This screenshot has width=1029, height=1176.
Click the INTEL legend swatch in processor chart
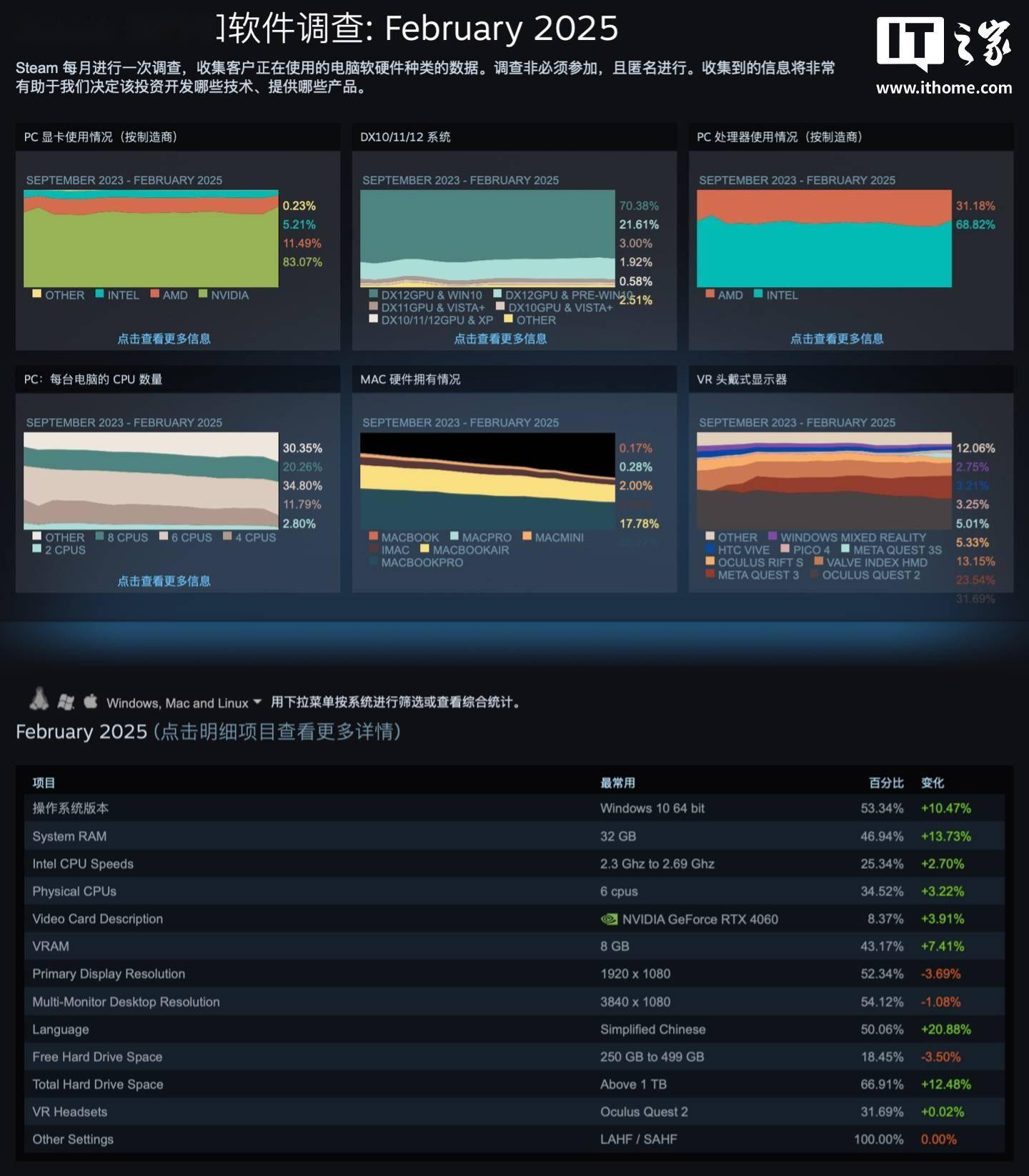click(x=758, y=294)
